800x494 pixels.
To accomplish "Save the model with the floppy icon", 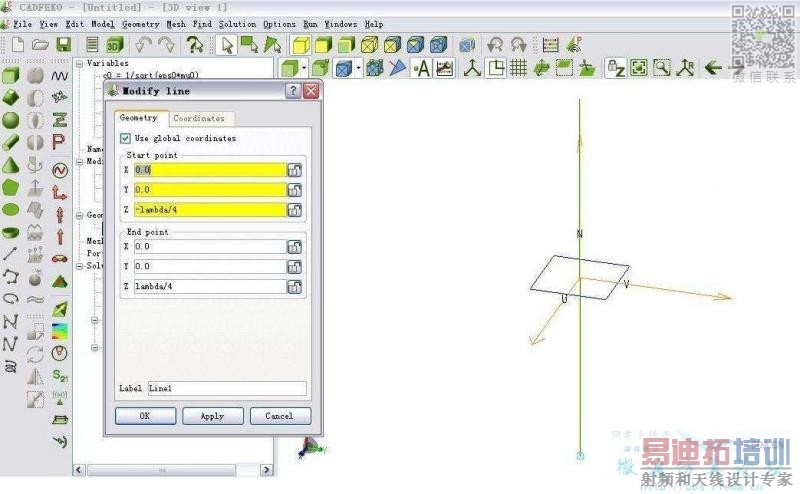I will coord(63,45).
